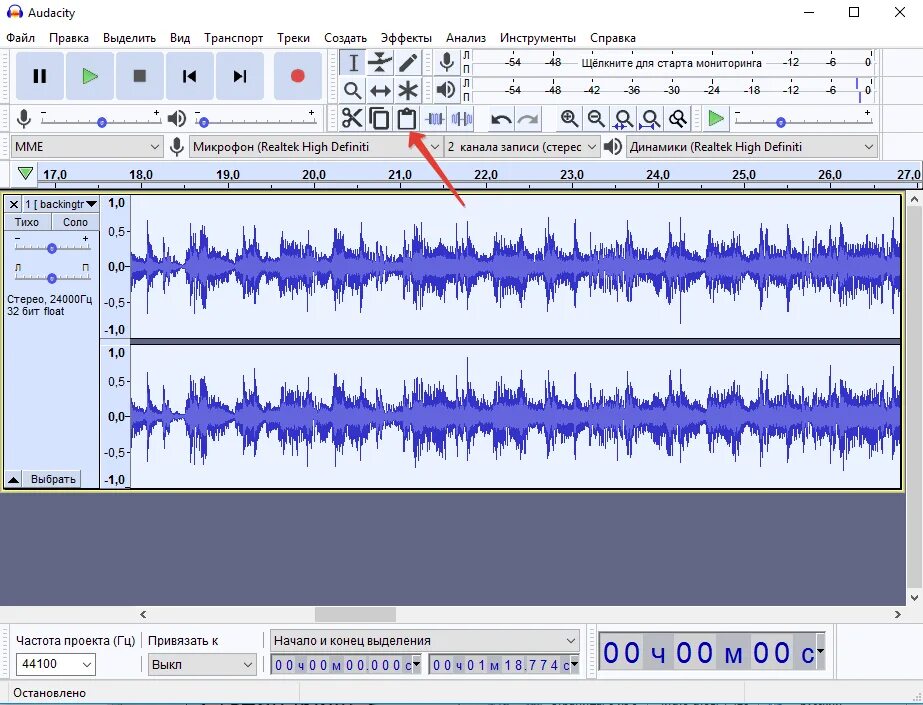Click the play-at-speed slider
Screen dimensions: 923x705
click(803, 121)
